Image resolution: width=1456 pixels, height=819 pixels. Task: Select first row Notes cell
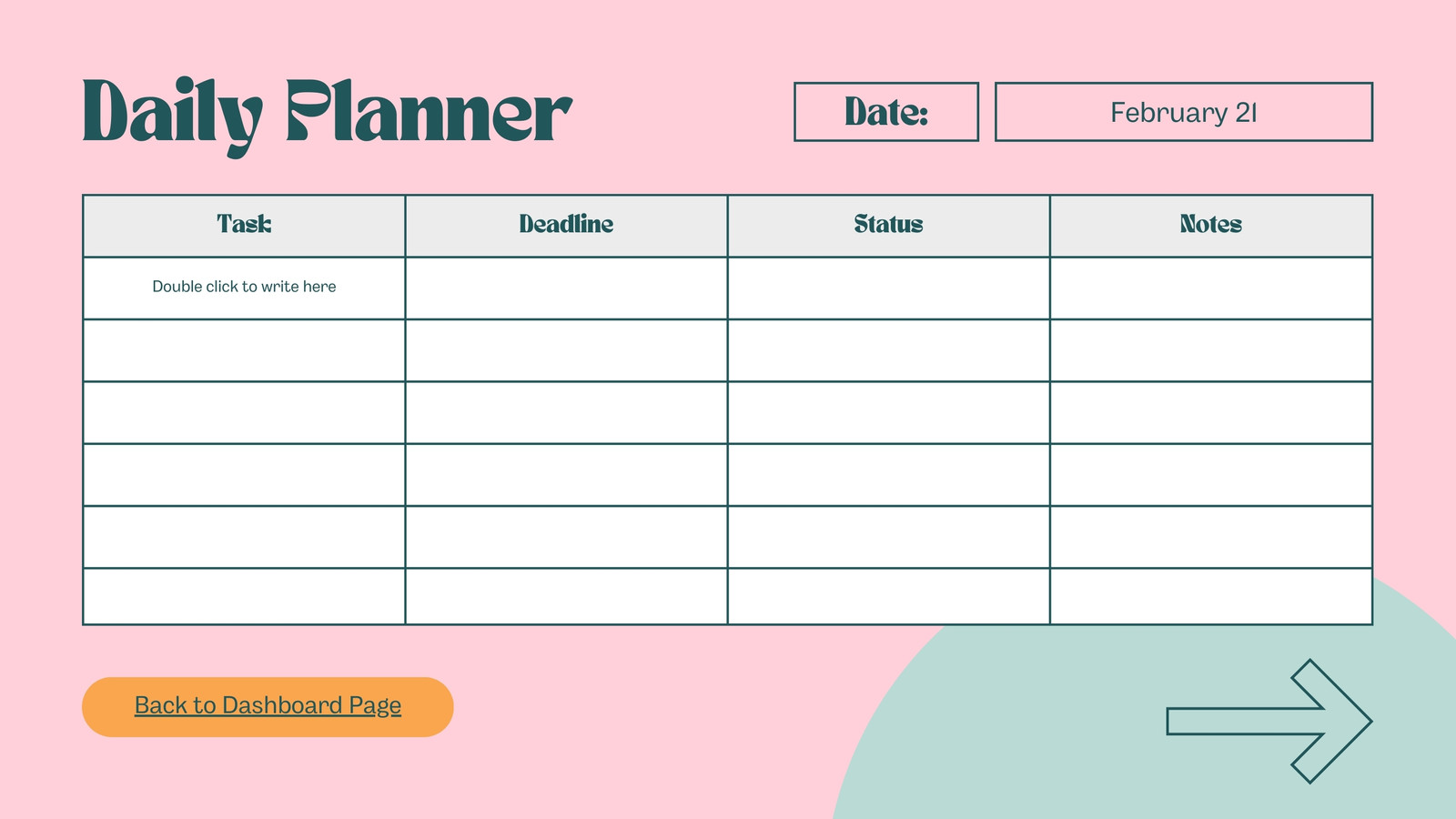pyautogui.click(x=1211, y=288)
